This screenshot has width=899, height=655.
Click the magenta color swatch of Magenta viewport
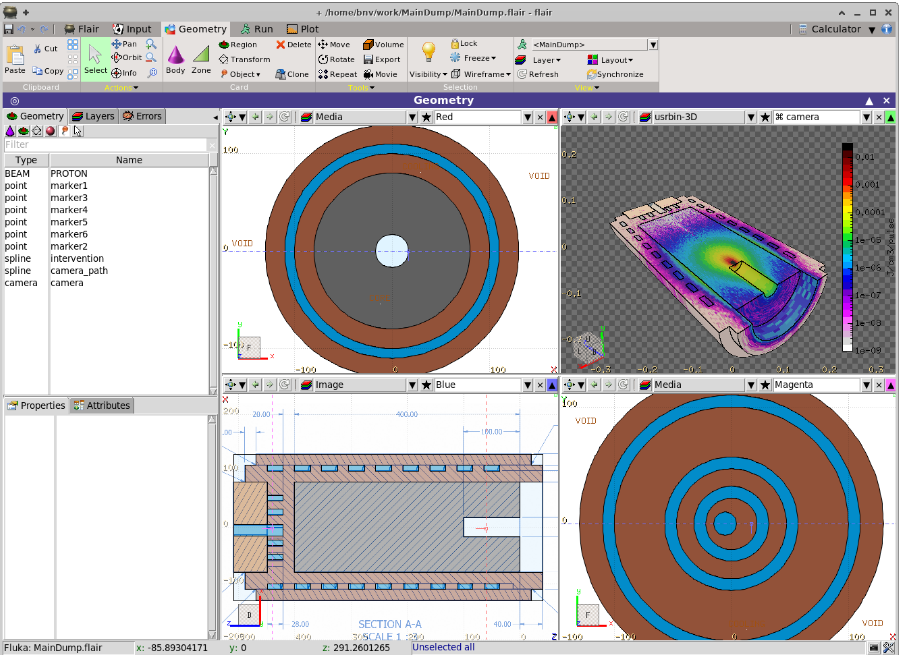point(891,385)
